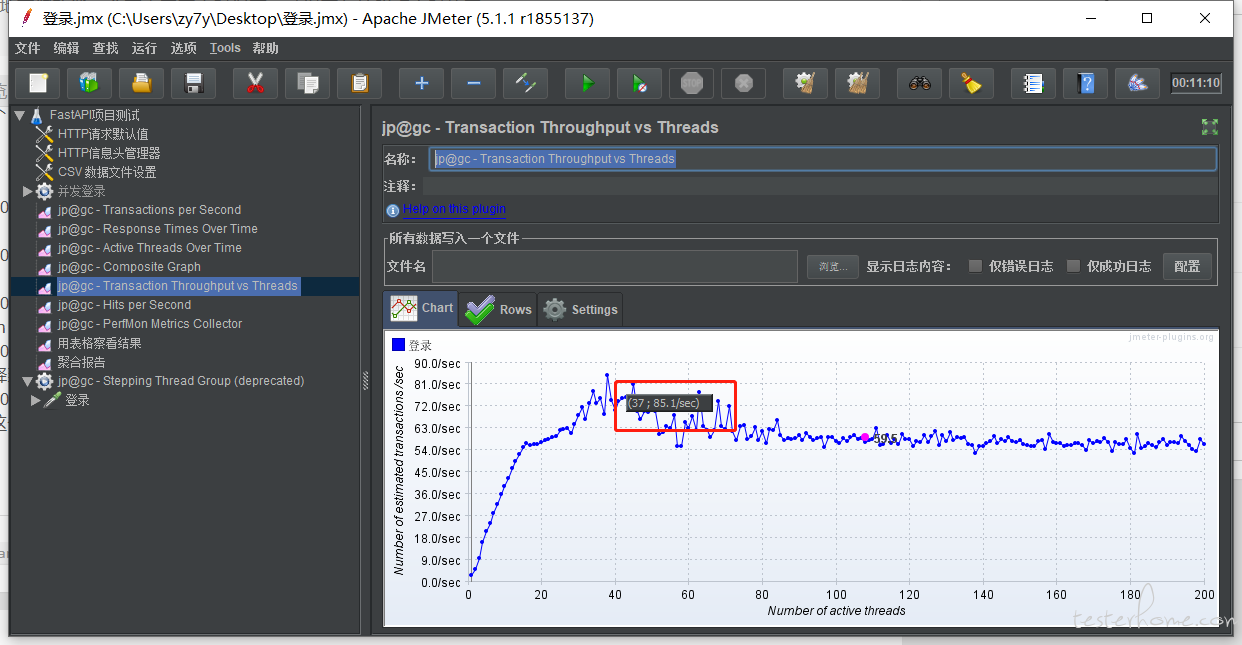Open the 选项 menu
This screenshot has width=1242, height=645.
[x=183, y=48]
